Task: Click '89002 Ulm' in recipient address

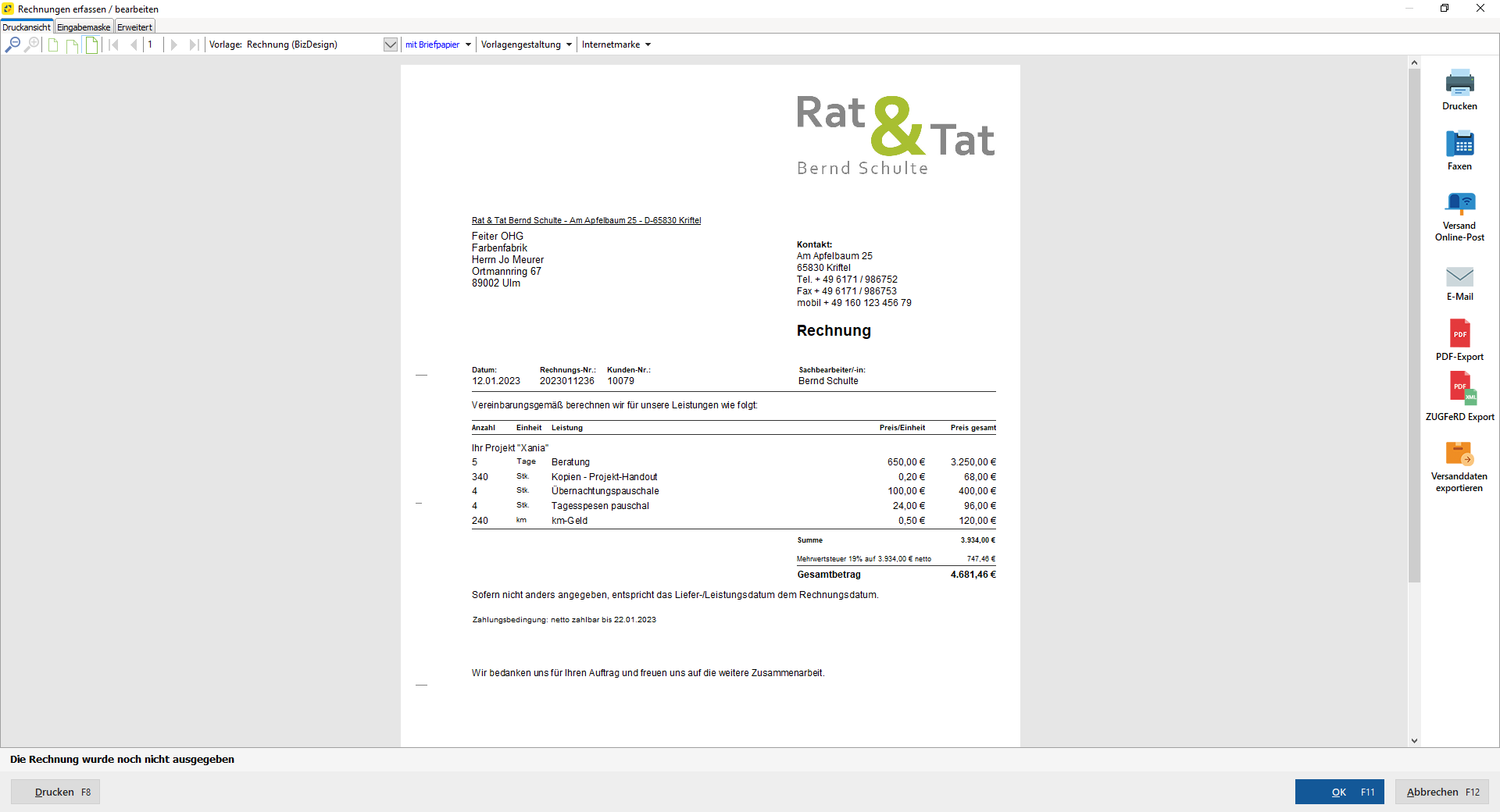Action: (x=496, y=283)
